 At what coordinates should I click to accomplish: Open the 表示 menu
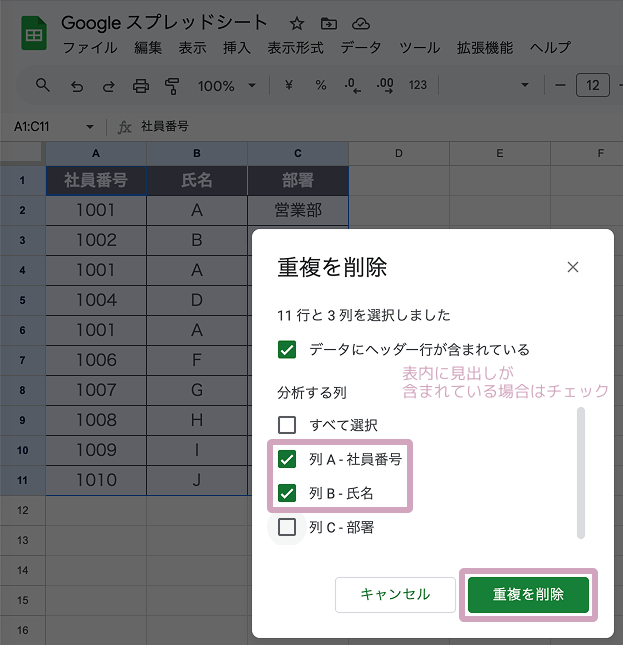pos(192,48)
